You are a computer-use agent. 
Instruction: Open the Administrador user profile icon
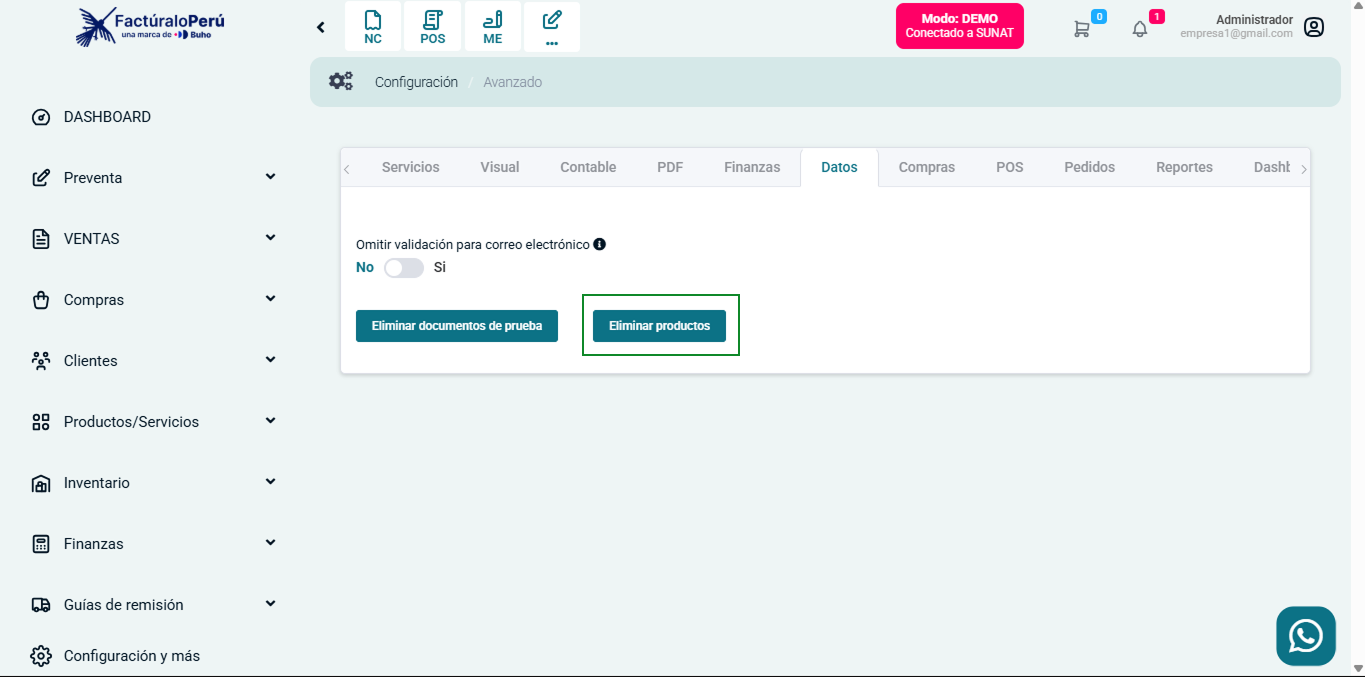(1314, 27)
